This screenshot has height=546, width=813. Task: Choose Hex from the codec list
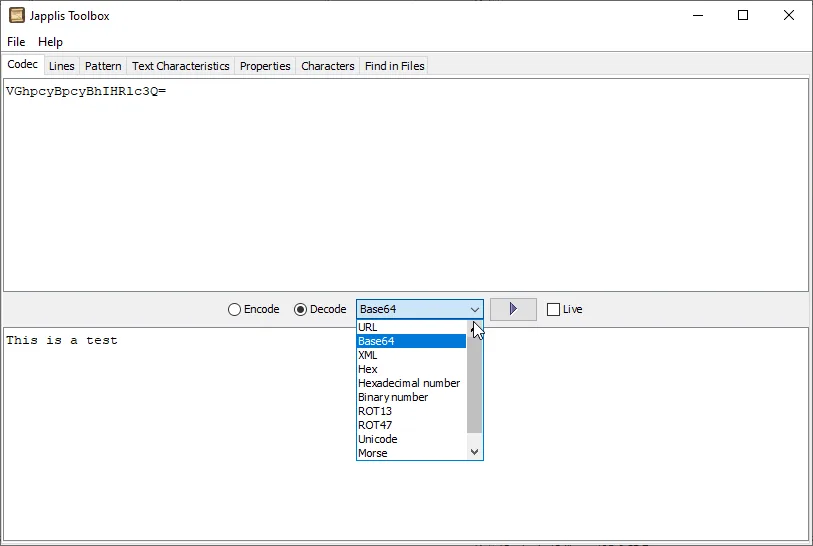(412, 369)
